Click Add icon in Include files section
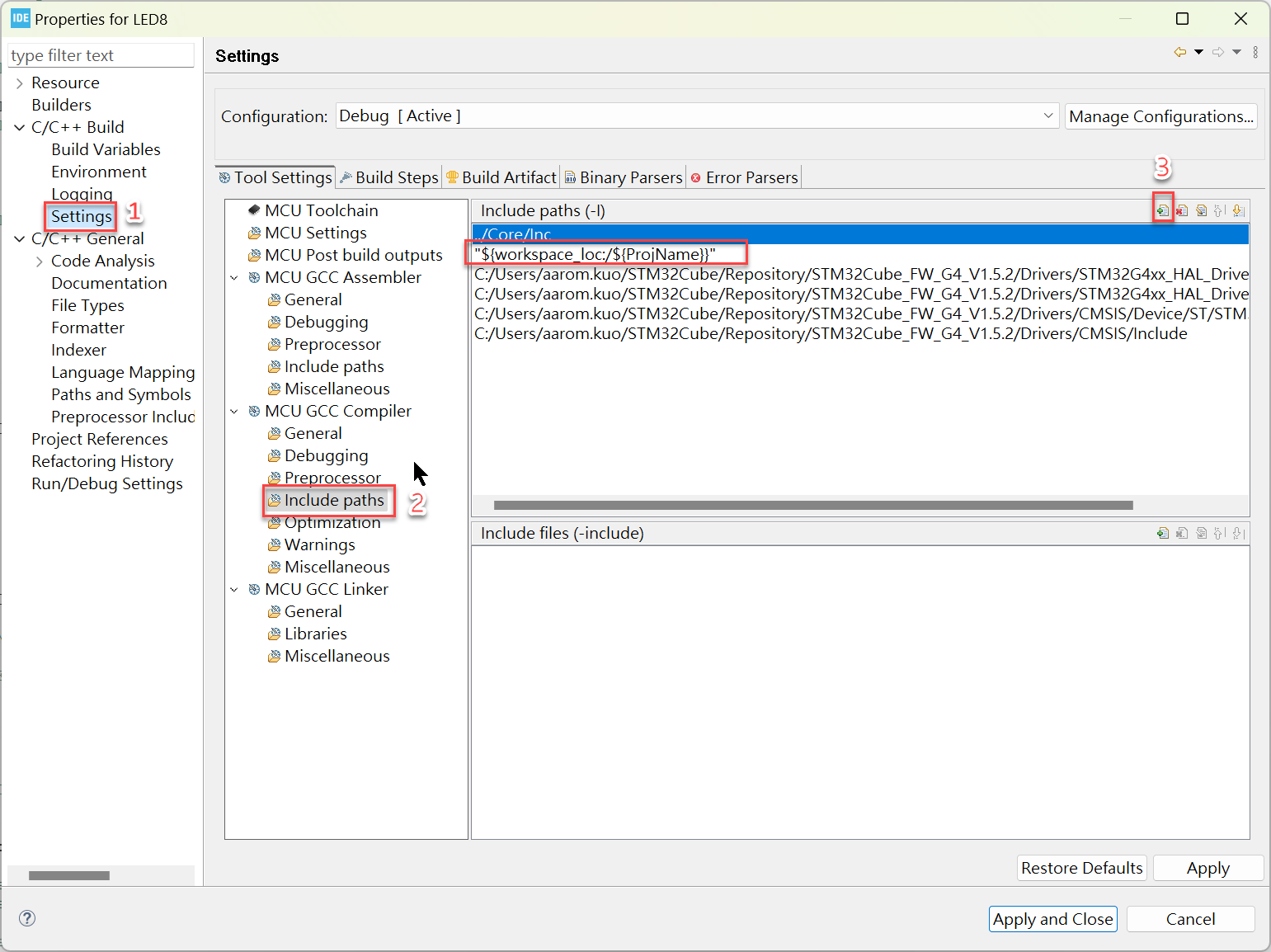This screenshot has height=952, width=1271. (x=1163, y=533)
